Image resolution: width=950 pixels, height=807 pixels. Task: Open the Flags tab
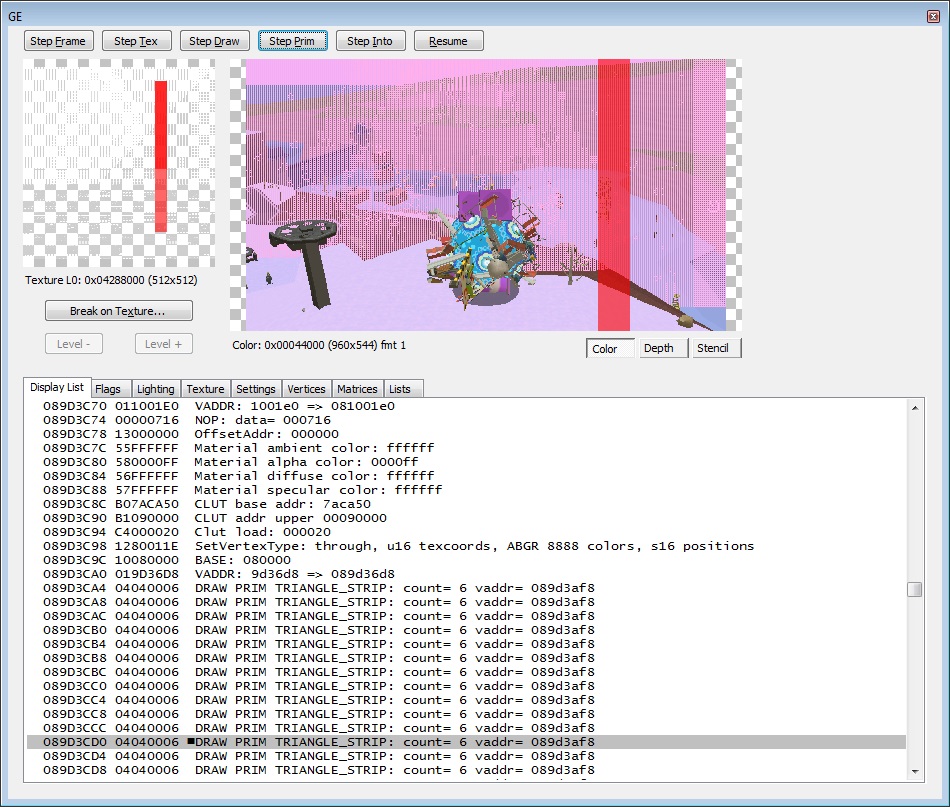coord(108,389)
